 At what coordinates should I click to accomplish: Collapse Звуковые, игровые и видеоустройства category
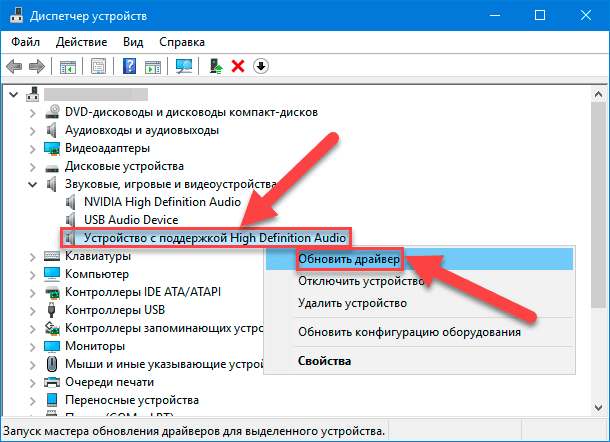[33, 184]
